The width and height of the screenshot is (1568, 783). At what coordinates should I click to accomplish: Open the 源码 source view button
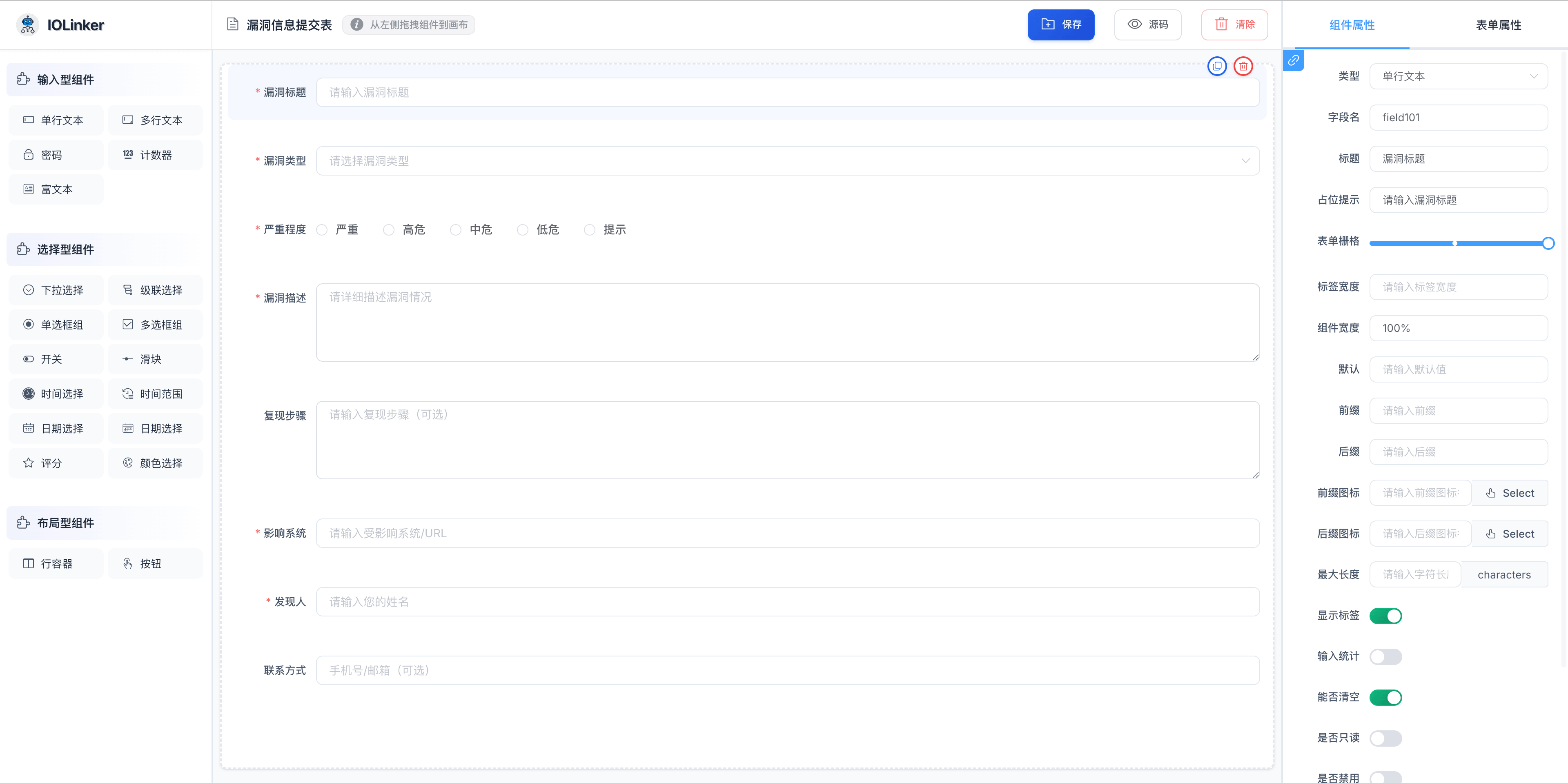tap(1147, 25)
